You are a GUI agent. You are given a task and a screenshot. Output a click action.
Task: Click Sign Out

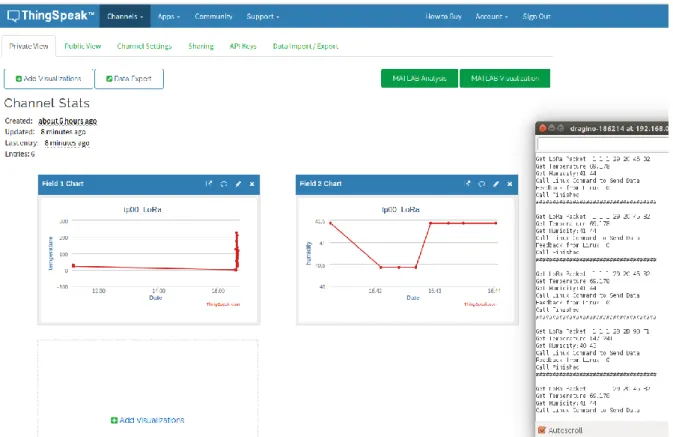(x=537, y=16)
